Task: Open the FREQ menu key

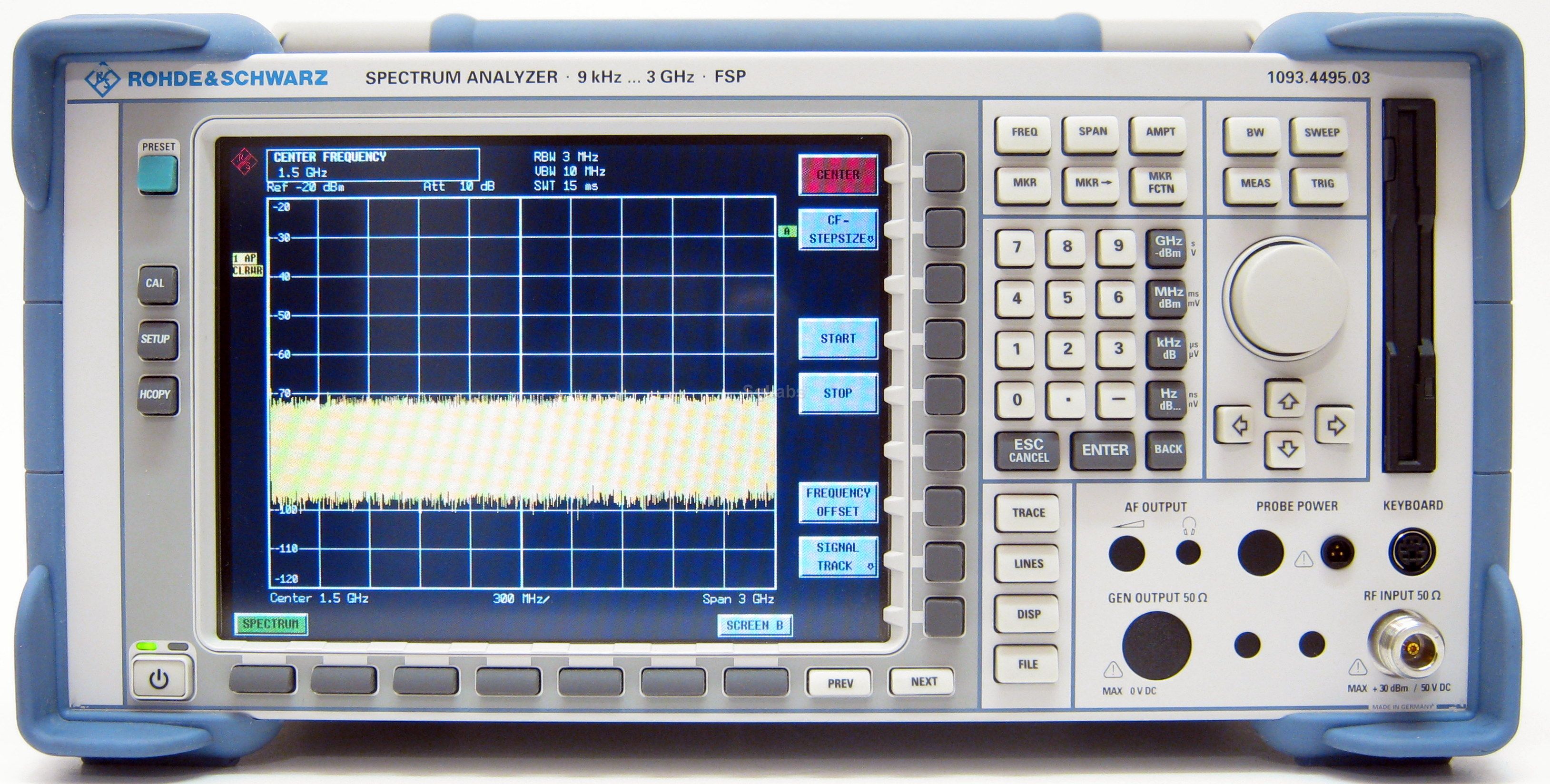Action: click(1024, 133)
